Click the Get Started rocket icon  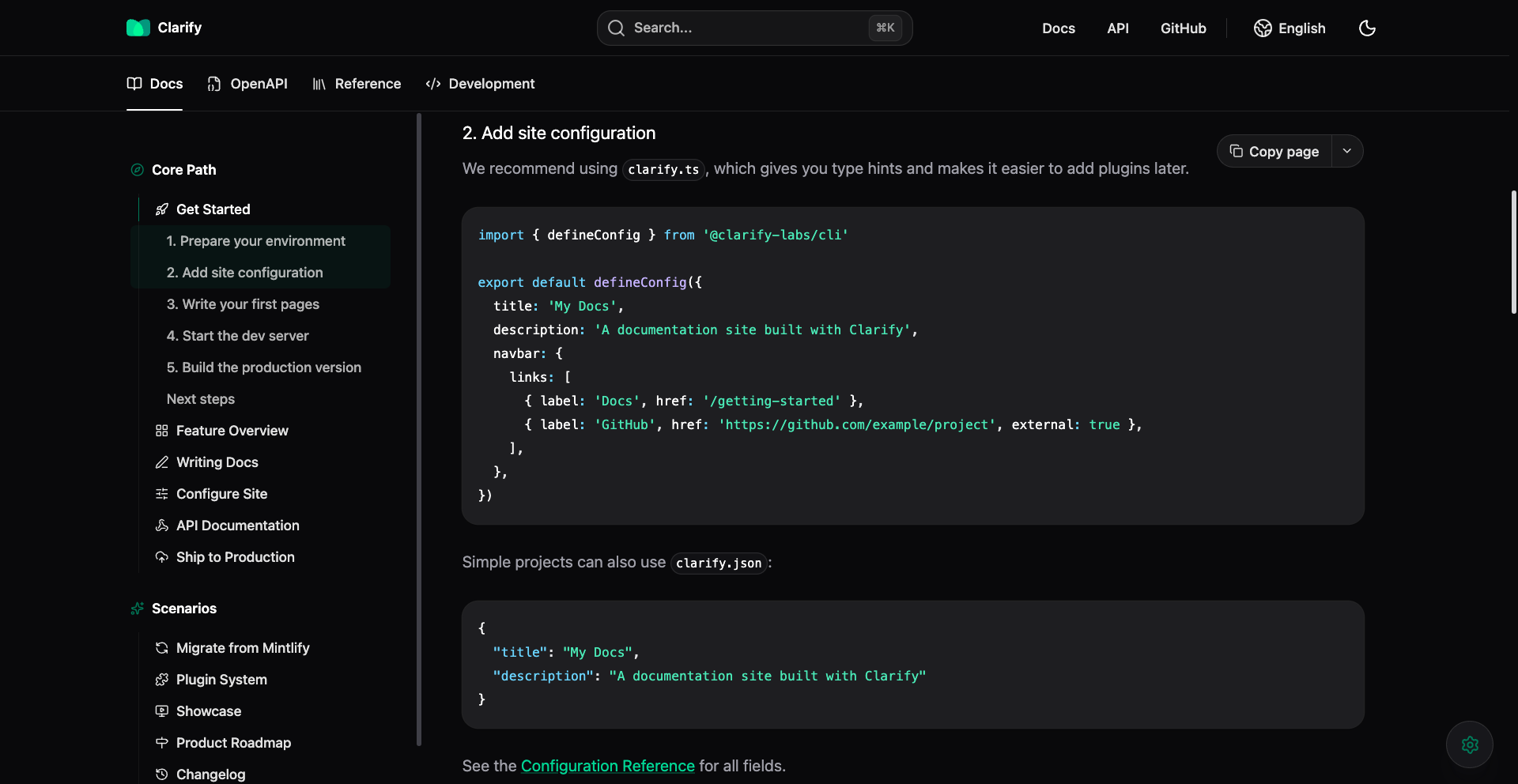click(x=162, y=209)
